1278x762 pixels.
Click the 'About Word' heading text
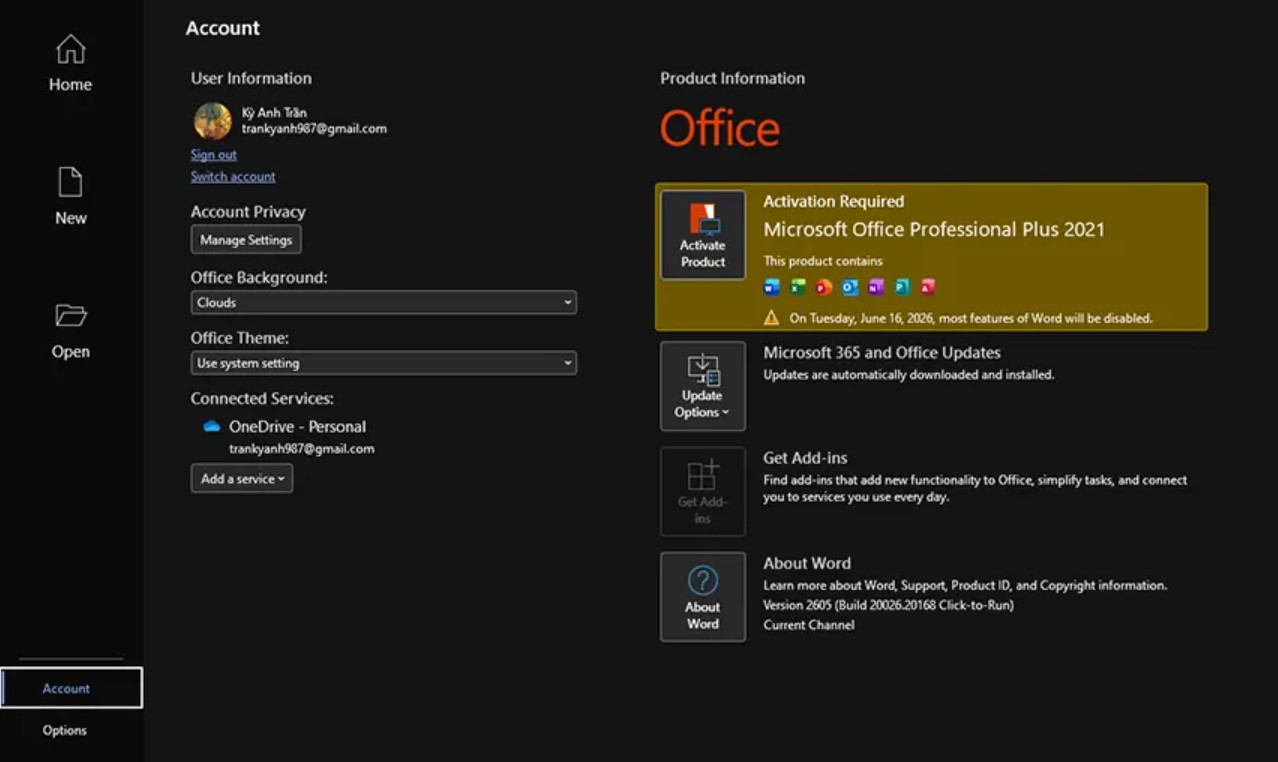(807, 563)
